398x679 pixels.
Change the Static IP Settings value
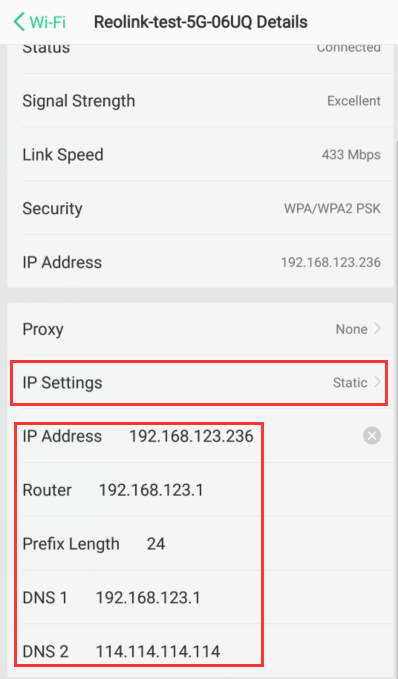(x=350, y=383)
